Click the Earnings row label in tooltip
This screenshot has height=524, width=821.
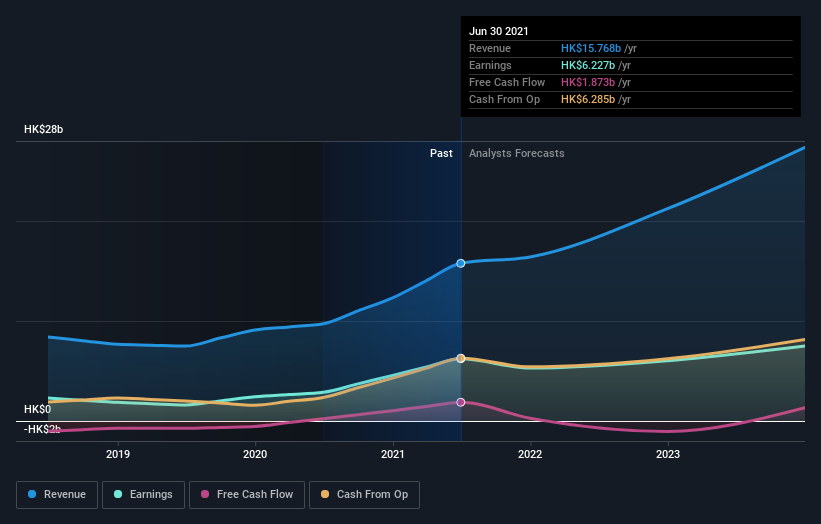click(490, 65)
